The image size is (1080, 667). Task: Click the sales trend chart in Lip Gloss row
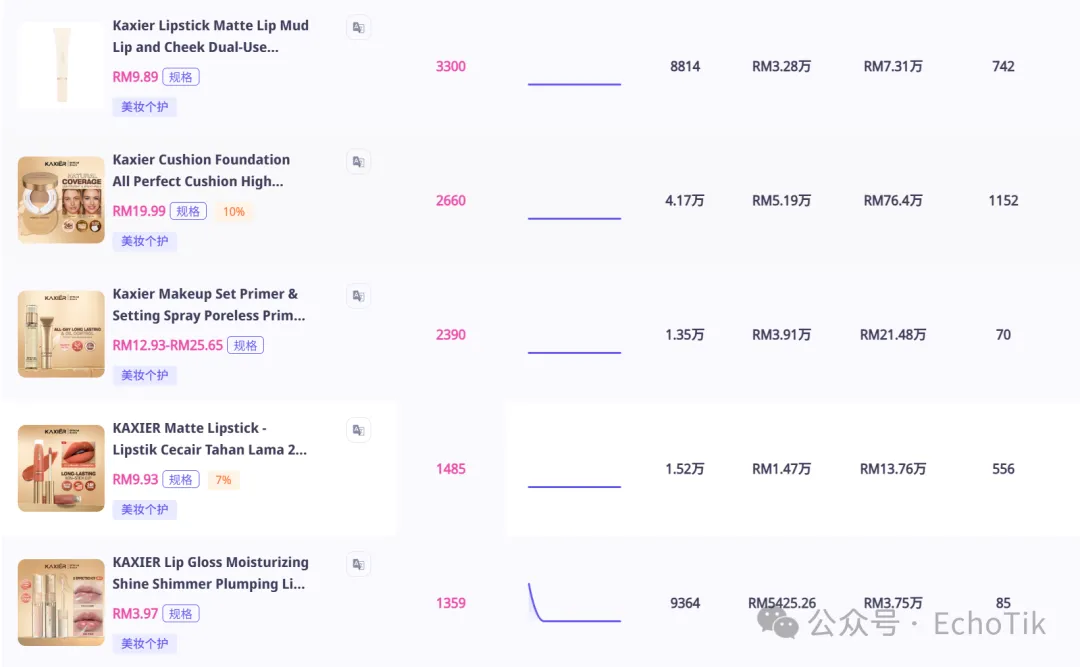coord(574,603)
